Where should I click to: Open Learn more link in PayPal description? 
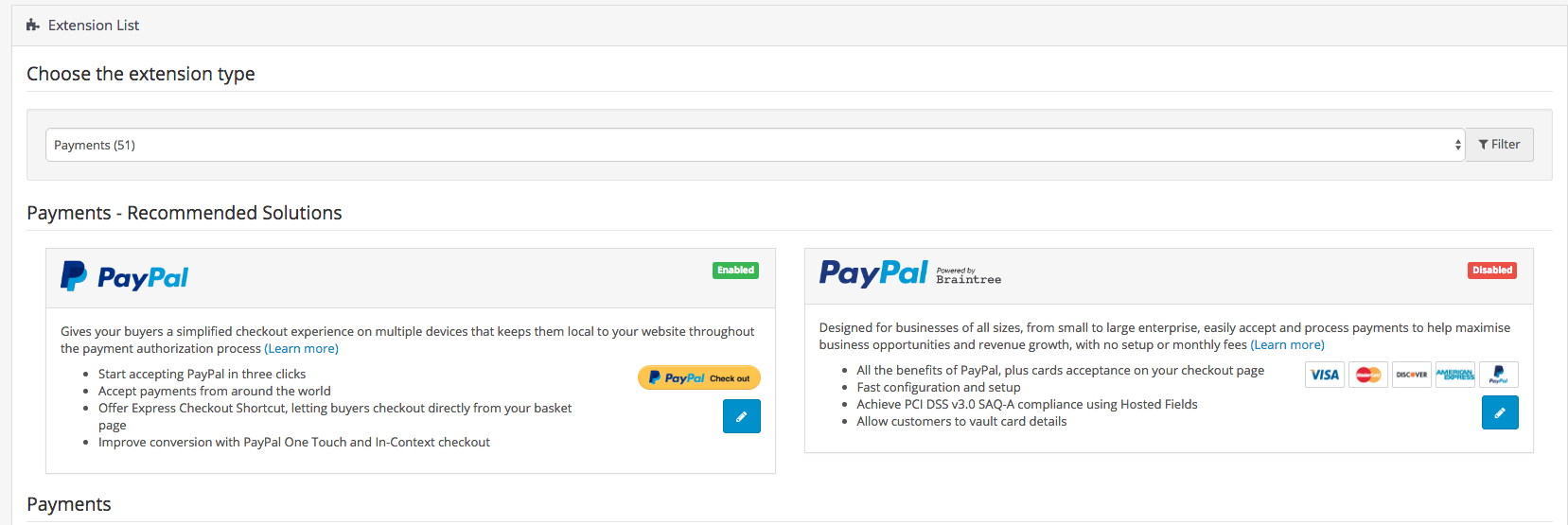[301, 348]
